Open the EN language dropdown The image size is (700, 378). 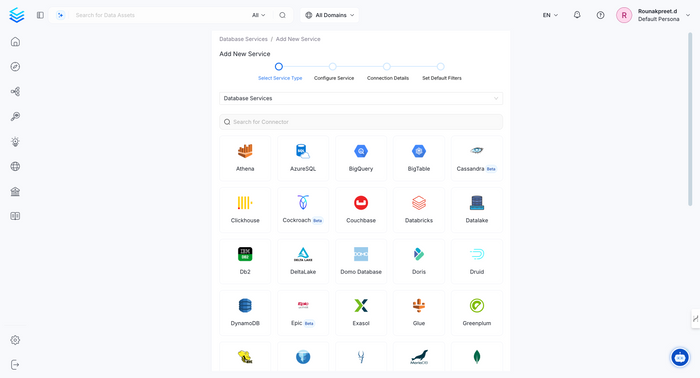pos(550,15)
